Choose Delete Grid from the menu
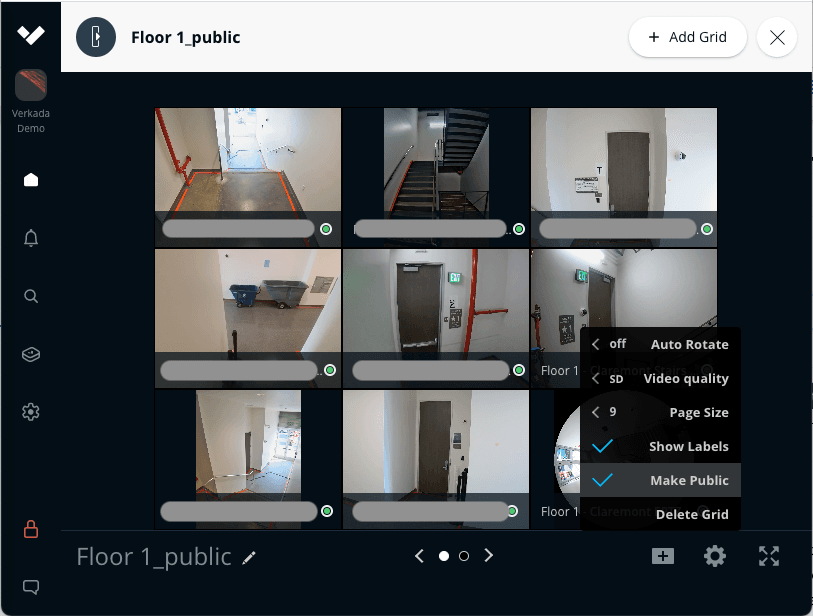 691,515
